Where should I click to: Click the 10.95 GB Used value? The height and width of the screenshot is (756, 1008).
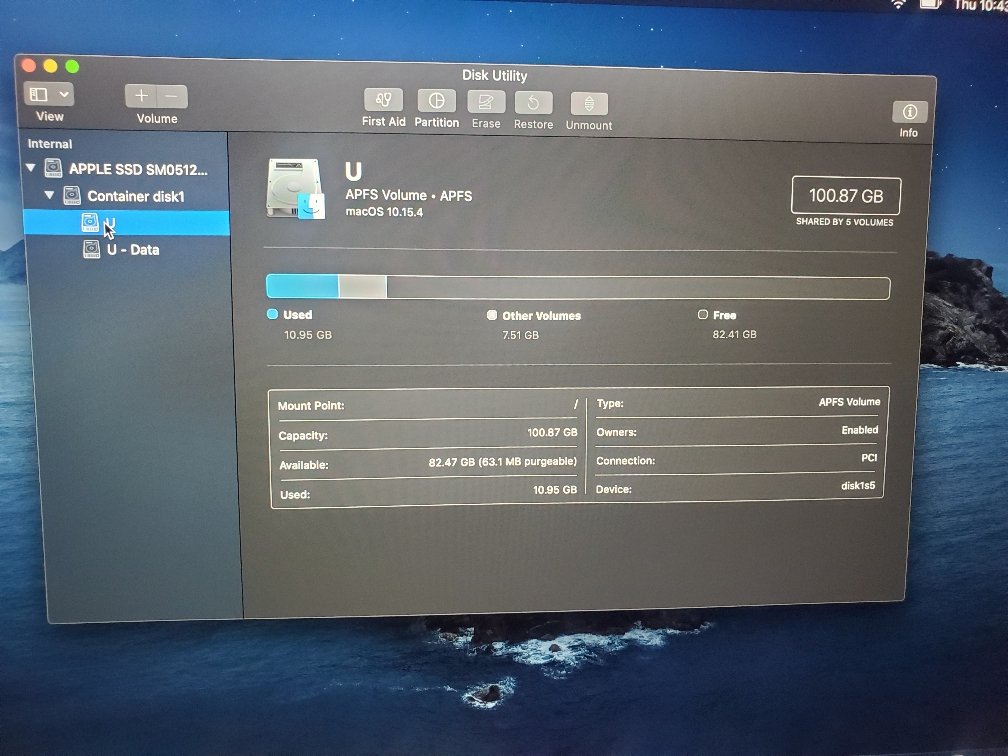[308, 335]
